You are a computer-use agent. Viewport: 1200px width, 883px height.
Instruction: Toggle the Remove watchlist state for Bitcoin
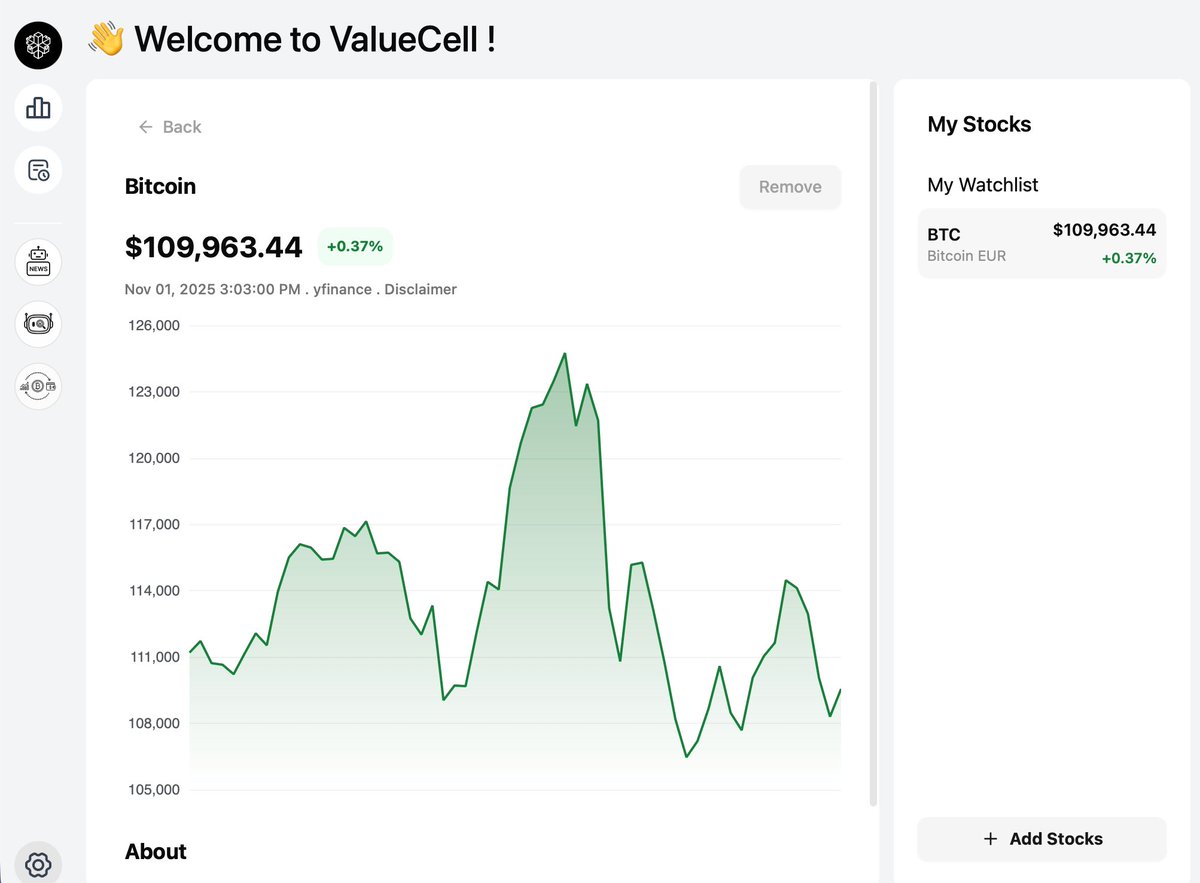point(790,186)
